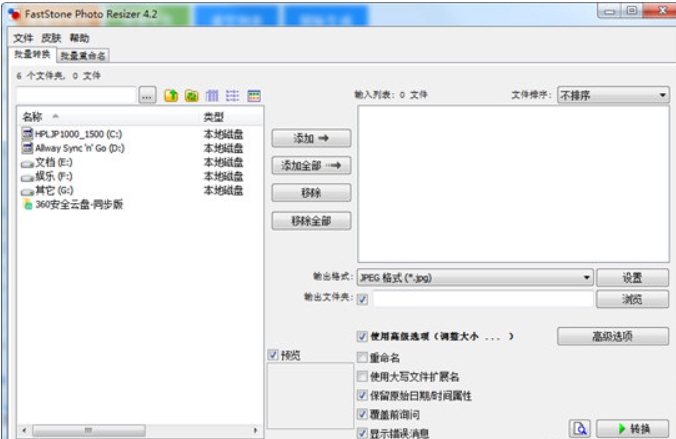
Task: Select the 娱乐 (F:) drive
Action: click(x=47, y=176)
